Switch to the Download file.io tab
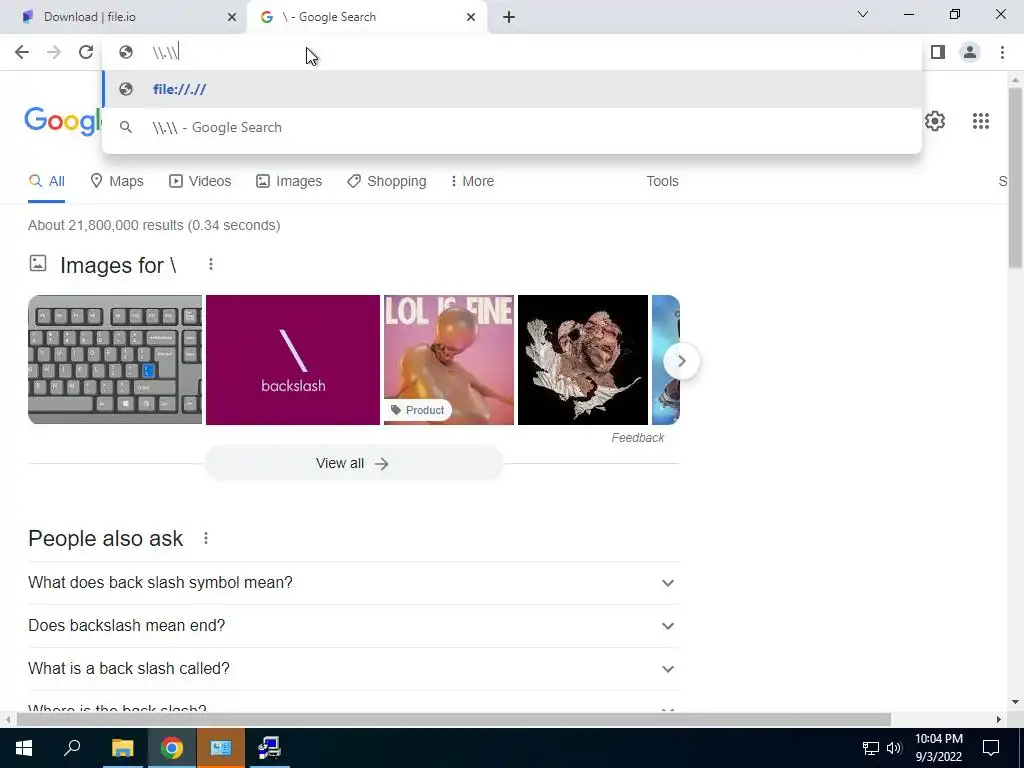 (124, 18)
